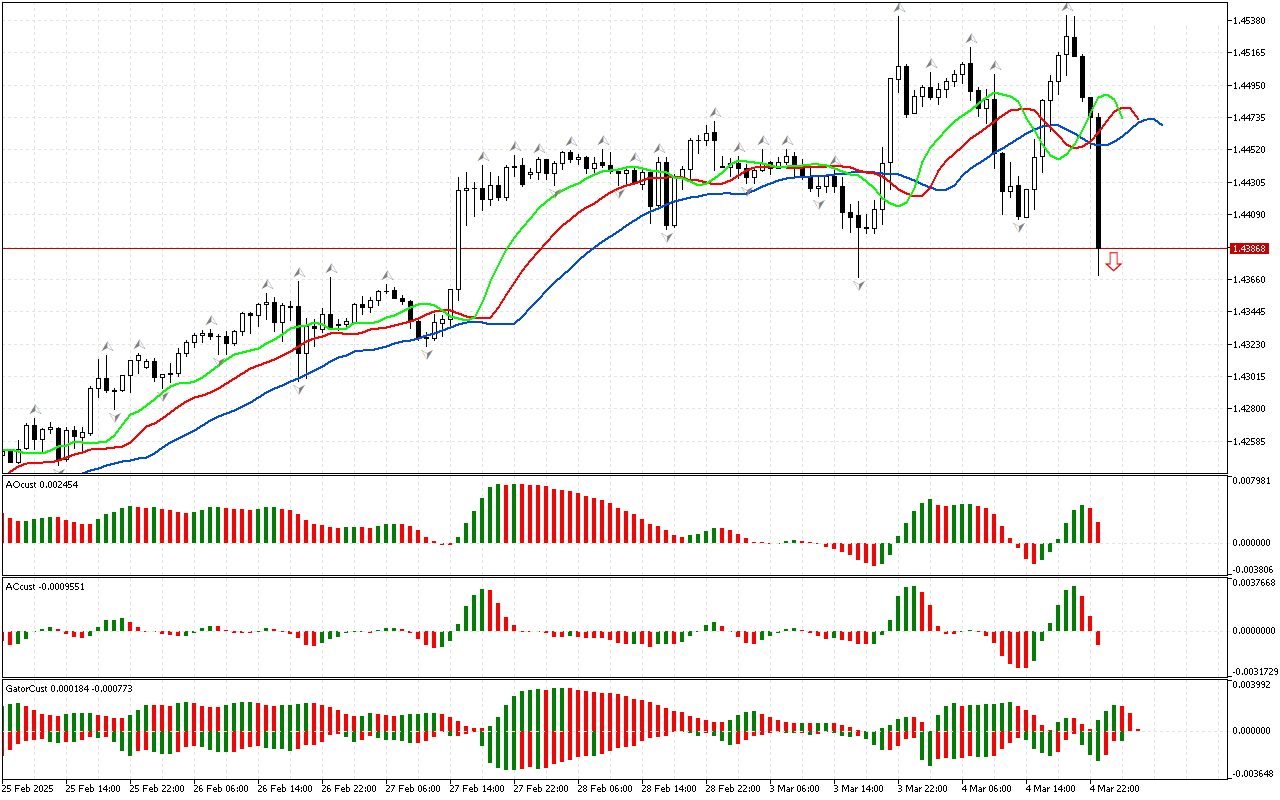Click the 28 Feb 14:00 time label
The height and width of the screenshot is (800, 1280).
tap(669, 788)
